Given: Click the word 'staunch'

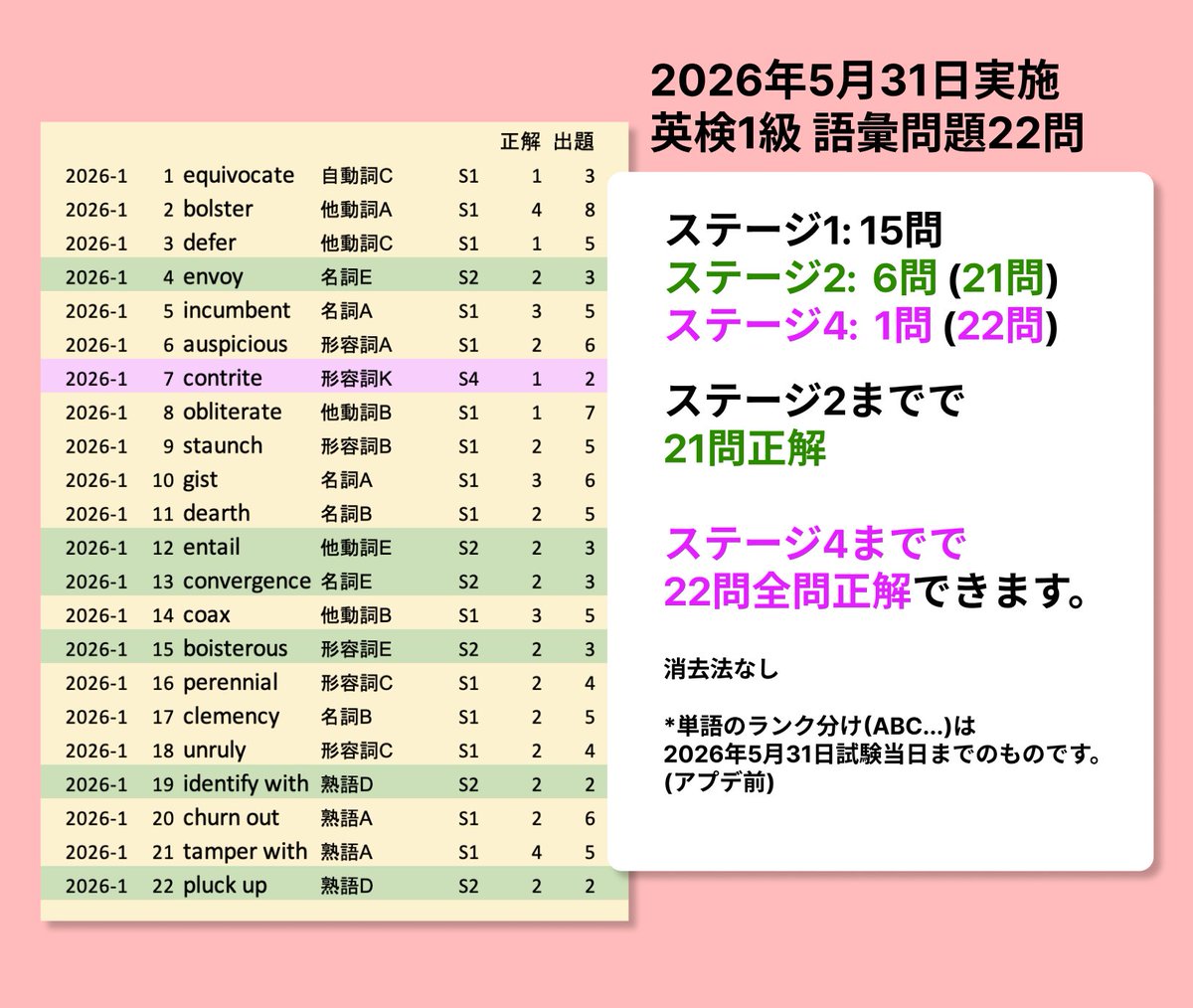Looking at the screenshot, I should click(223, 446).
